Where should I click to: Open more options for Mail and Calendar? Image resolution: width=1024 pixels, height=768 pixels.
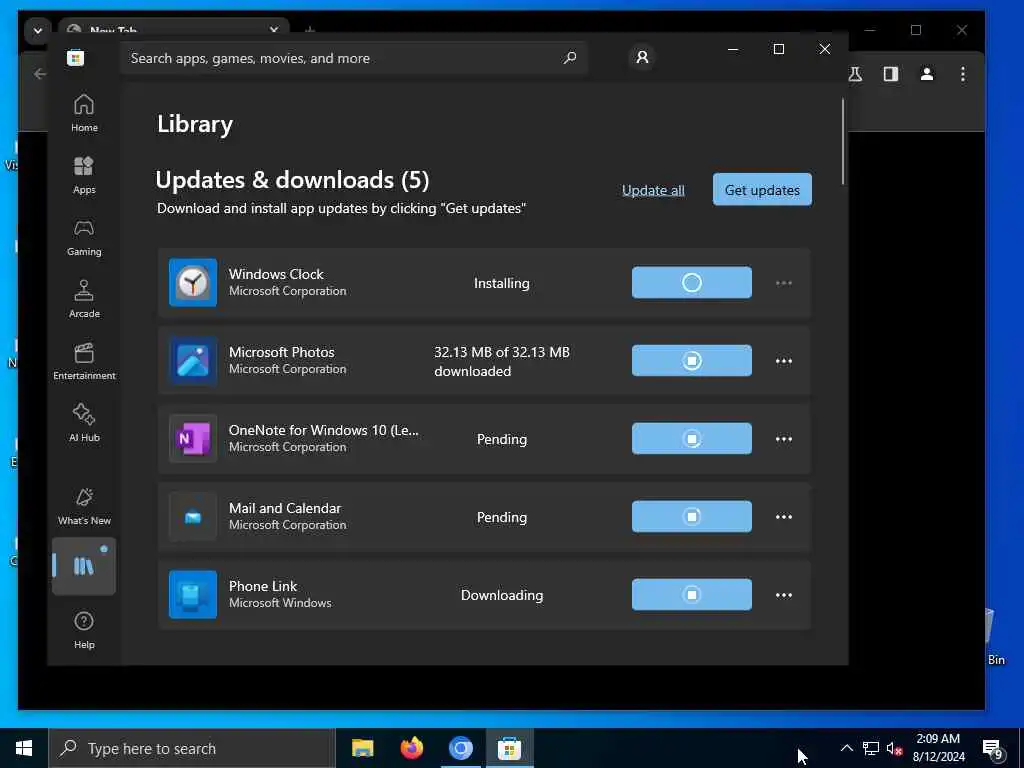pyautogui.click(x=784, y=517)
